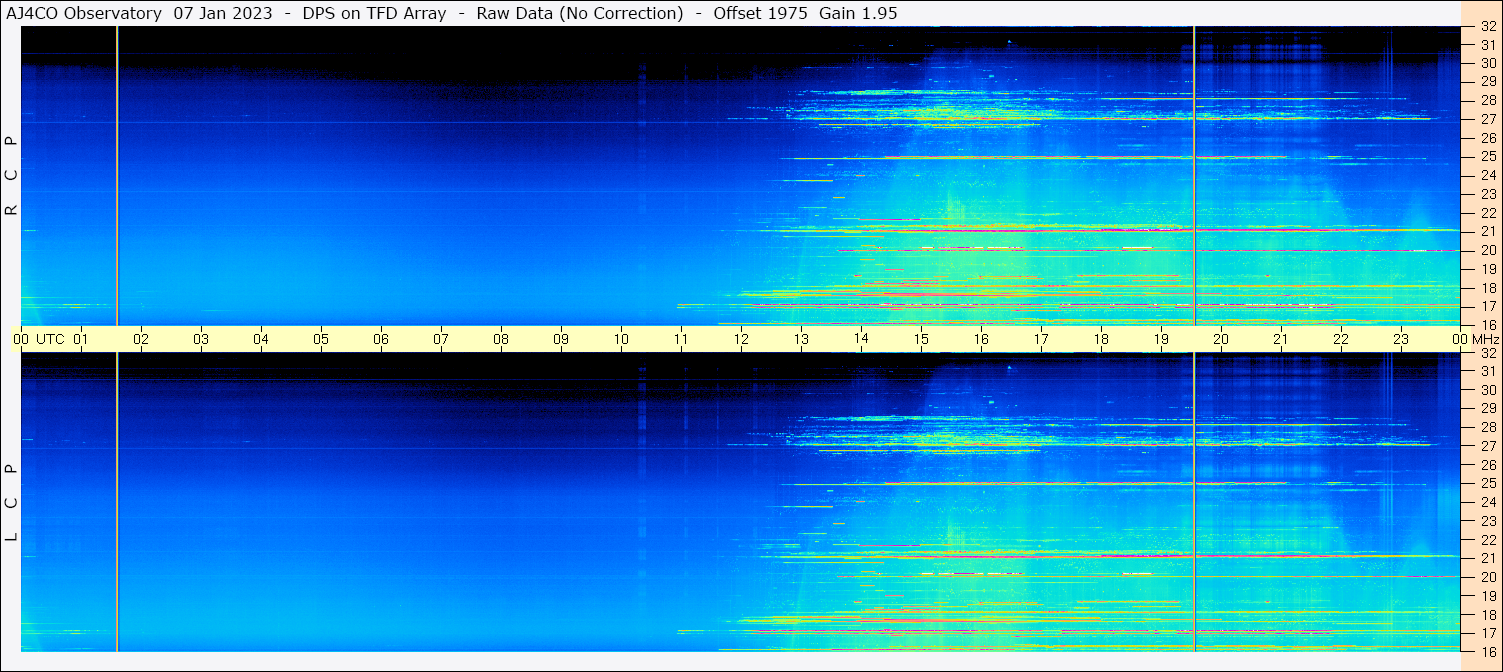Click the '27' MHz label of RCP panel
1503x672 pixels.
click(x=1488, y=119)
